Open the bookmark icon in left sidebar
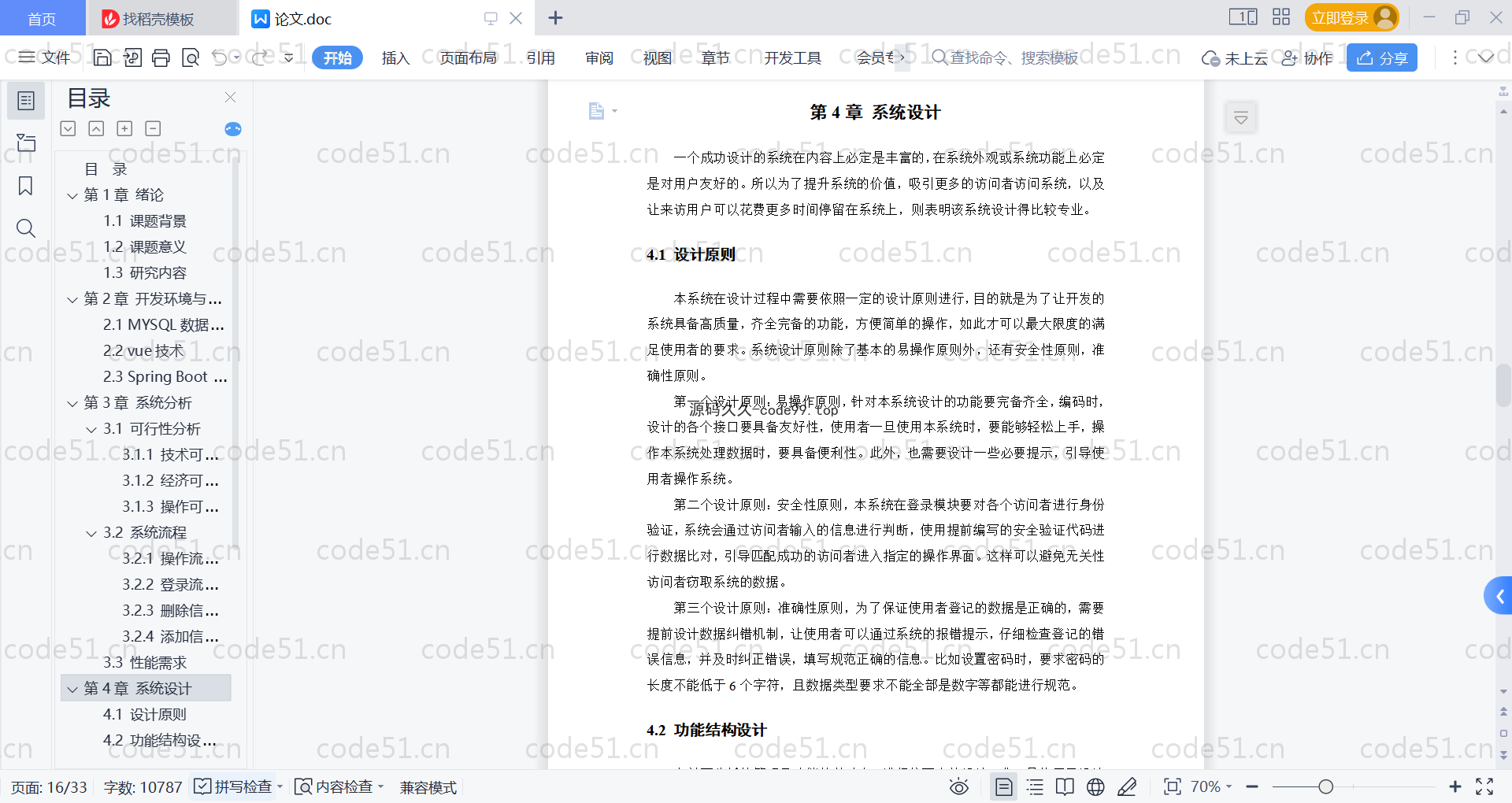The image size is (1512, 803). pos(26,186)
